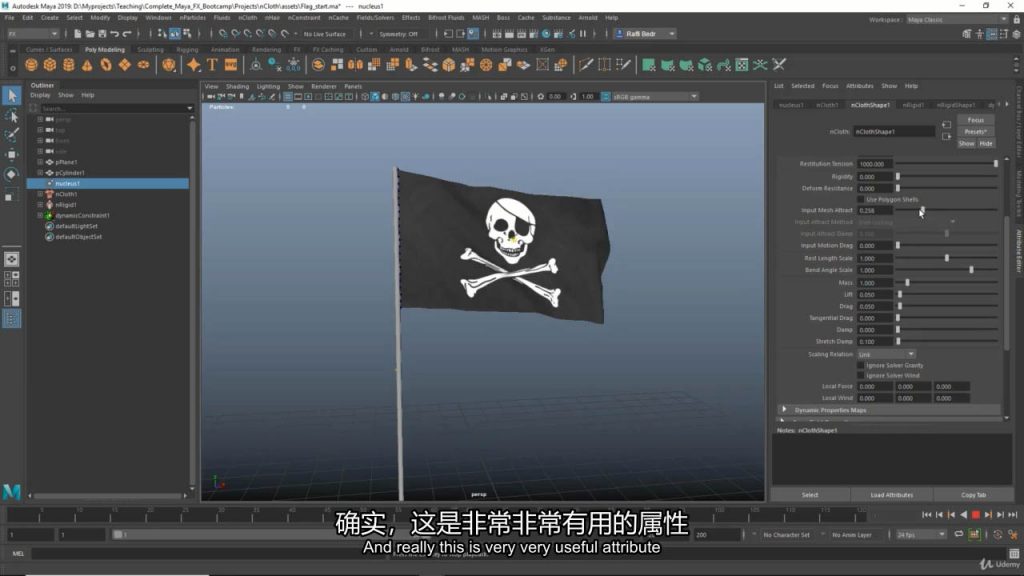
Task: Select the nucleus1 row in Outliner
Action: tap(108, 184)
